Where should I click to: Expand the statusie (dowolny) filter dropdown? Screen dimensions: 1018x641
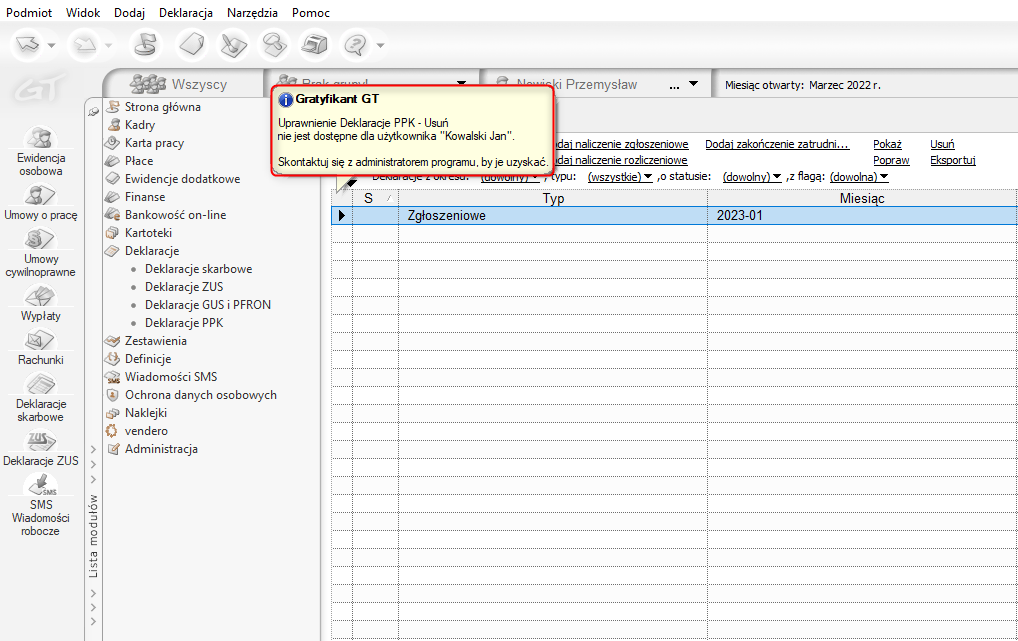(x=754, y=177)
